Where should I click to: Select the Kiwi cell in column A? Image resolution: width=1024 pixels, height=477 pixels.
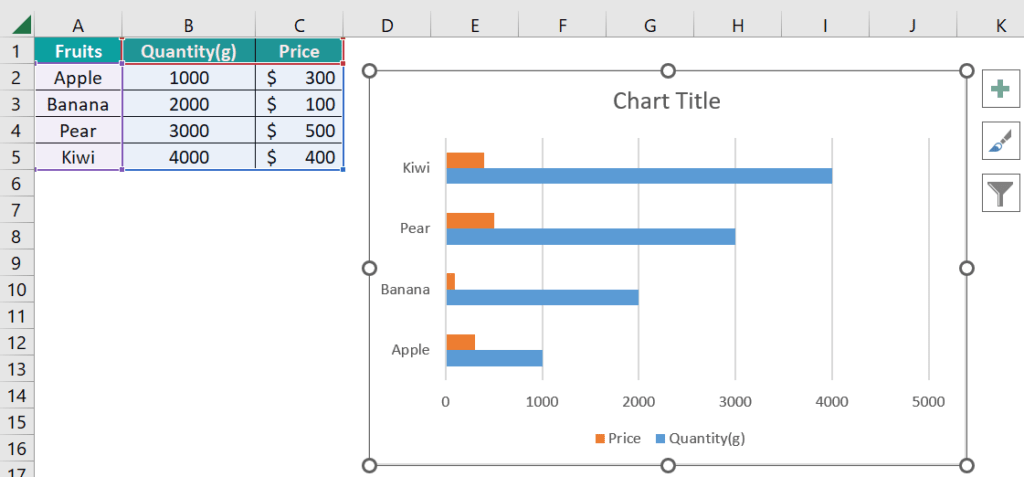[78, 157]
